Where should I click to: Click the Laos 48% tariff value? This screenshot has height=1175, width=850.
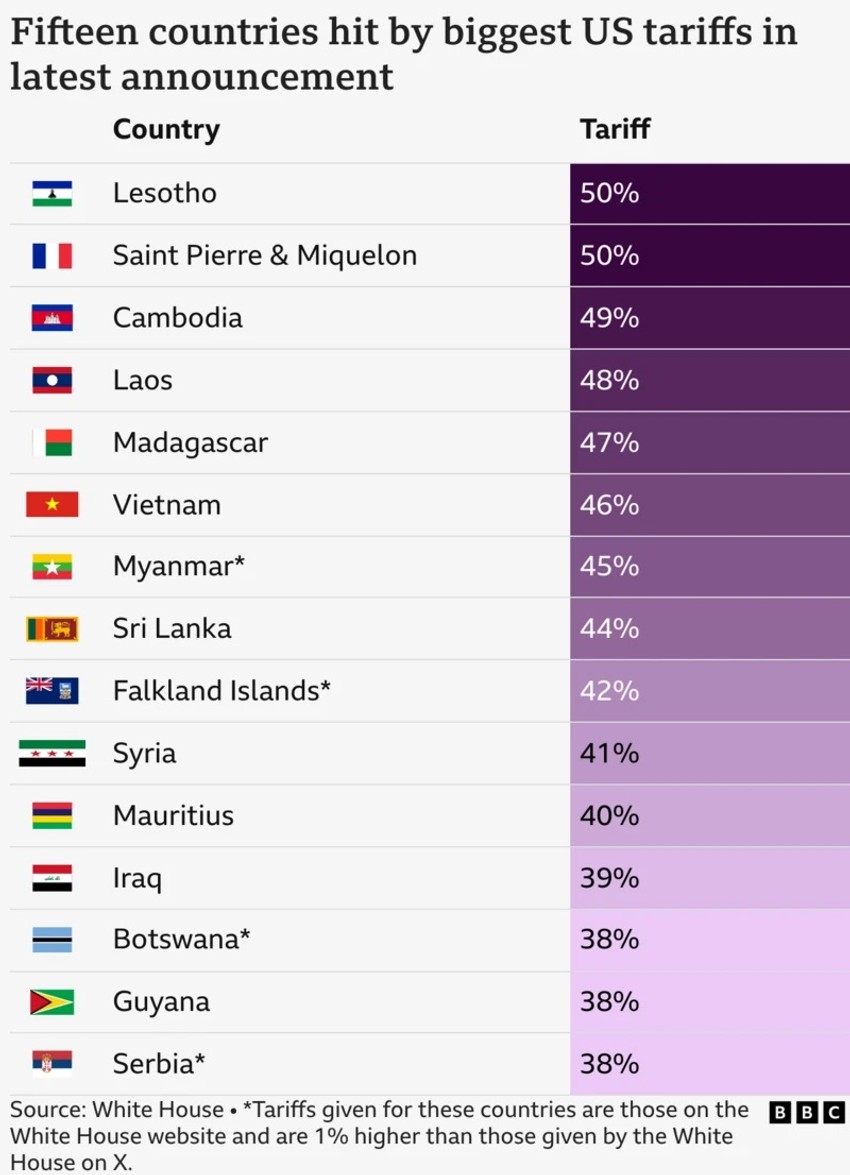[x=609, y=381]
